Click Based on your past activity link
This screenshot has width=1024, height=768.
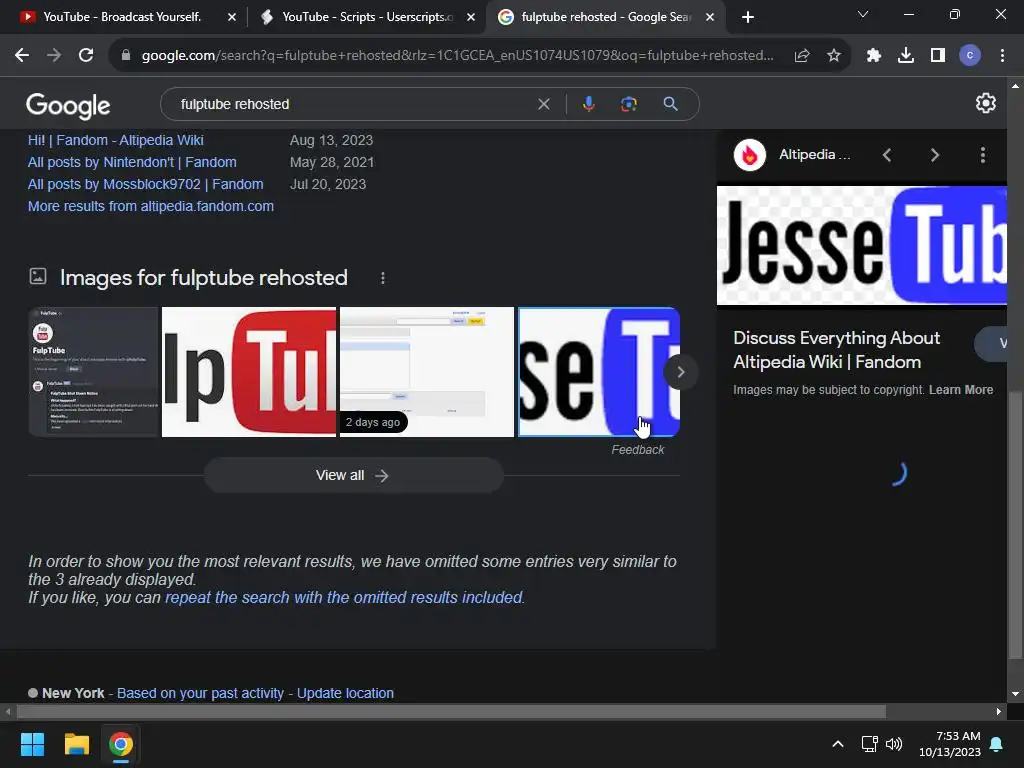200,694
